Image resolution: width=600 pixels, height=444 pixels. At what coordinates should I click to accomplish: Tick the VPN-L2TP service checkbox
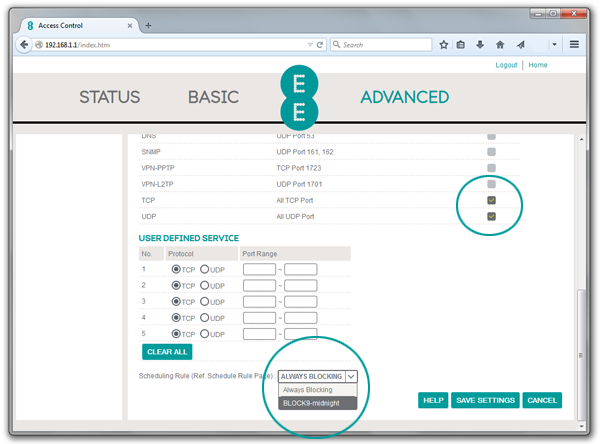point(491,184)
